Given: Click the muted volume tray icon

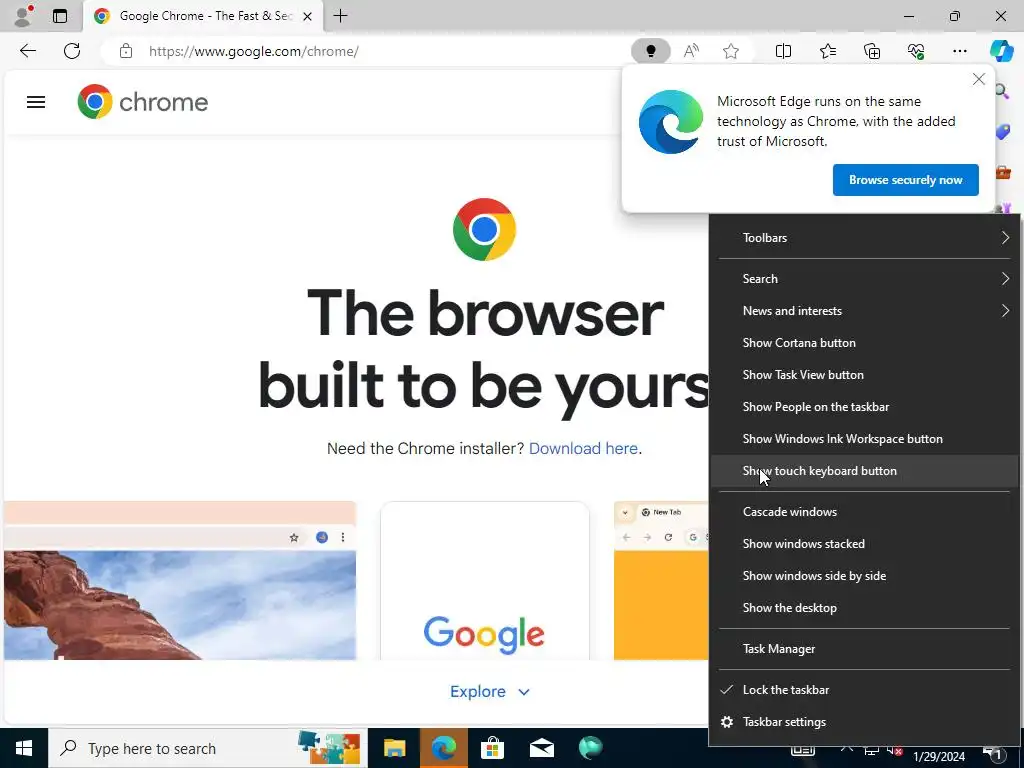Looking at the screenshot, I should 895,751.
